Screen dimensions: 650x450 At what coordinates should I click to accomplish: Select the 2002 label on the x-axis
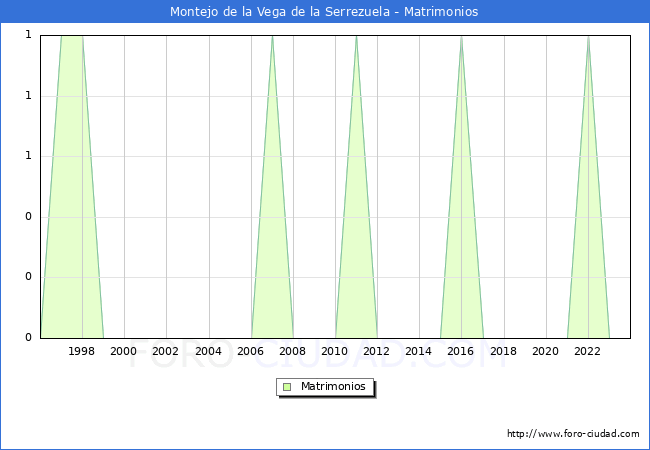point(166,351)
